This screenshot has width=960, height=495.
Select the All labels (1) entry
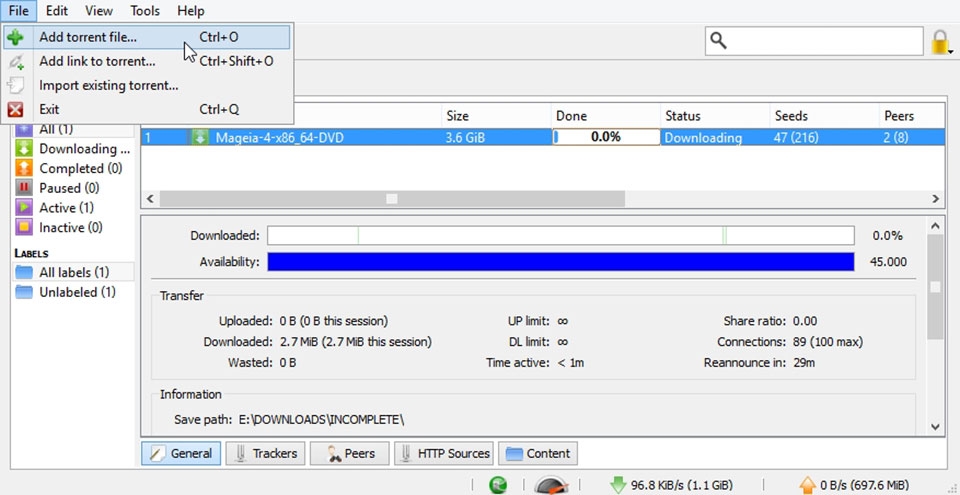73,272
